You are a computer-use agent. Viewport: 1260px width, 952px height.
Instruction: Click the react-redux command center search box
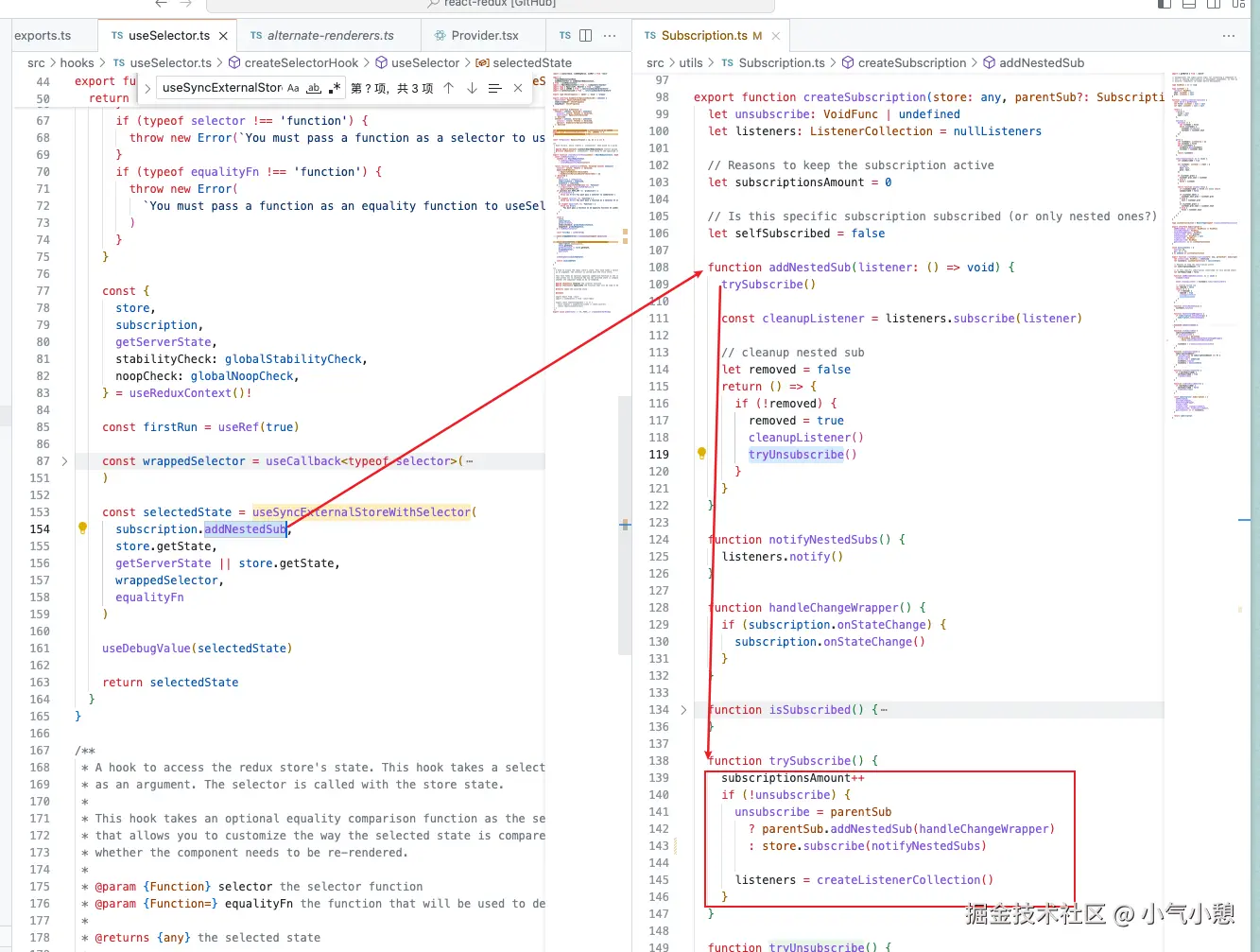click(x=491, y=5)
